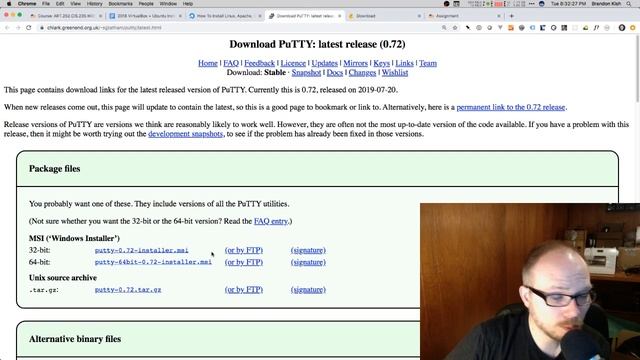Viewport: 640px width, 360px height.
Task: Open the Chrome profile avatar icon
Action: pos(622,28)
